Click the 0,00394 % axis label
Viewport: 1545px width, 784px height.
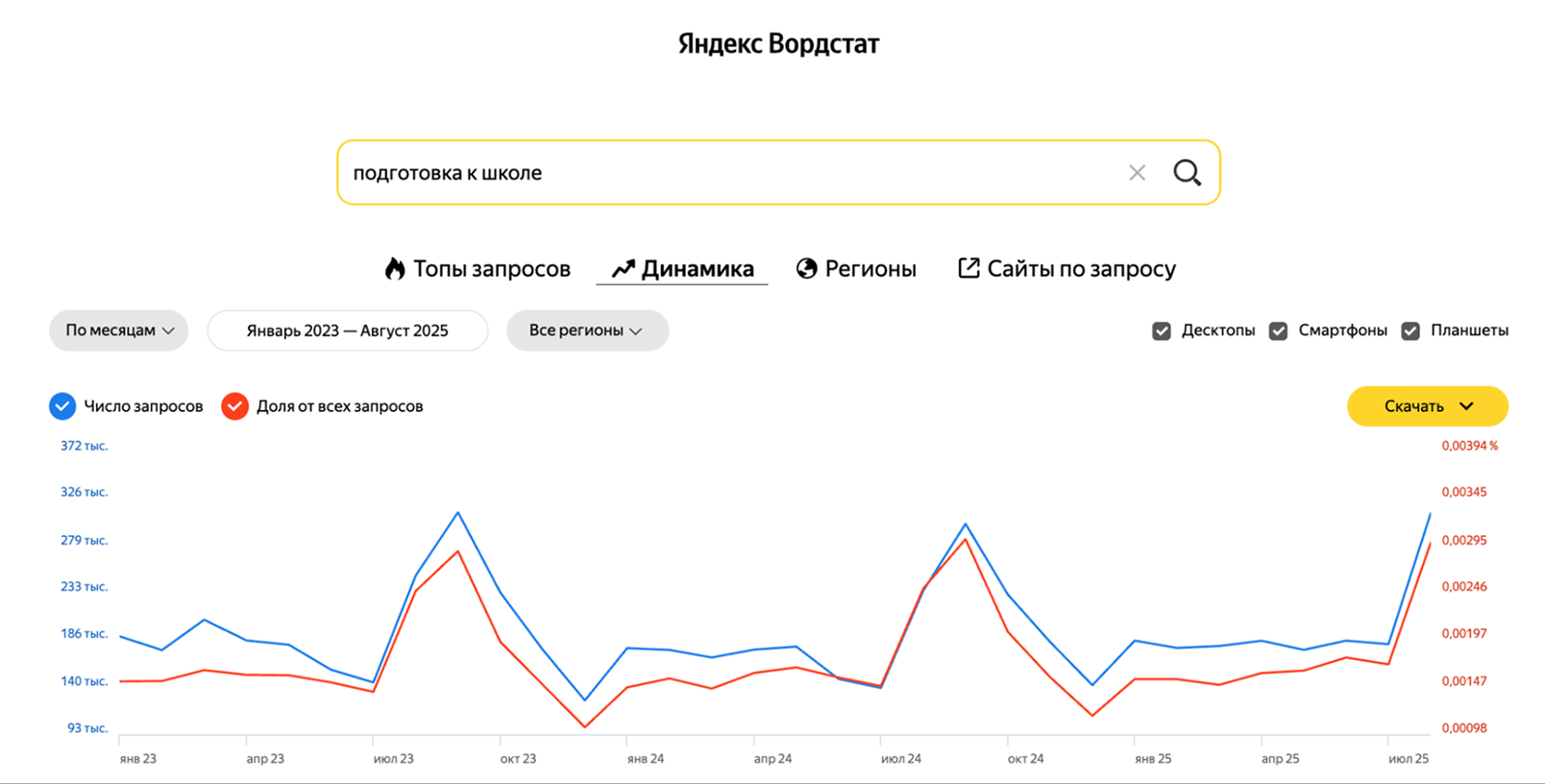tap(1470, 446)
